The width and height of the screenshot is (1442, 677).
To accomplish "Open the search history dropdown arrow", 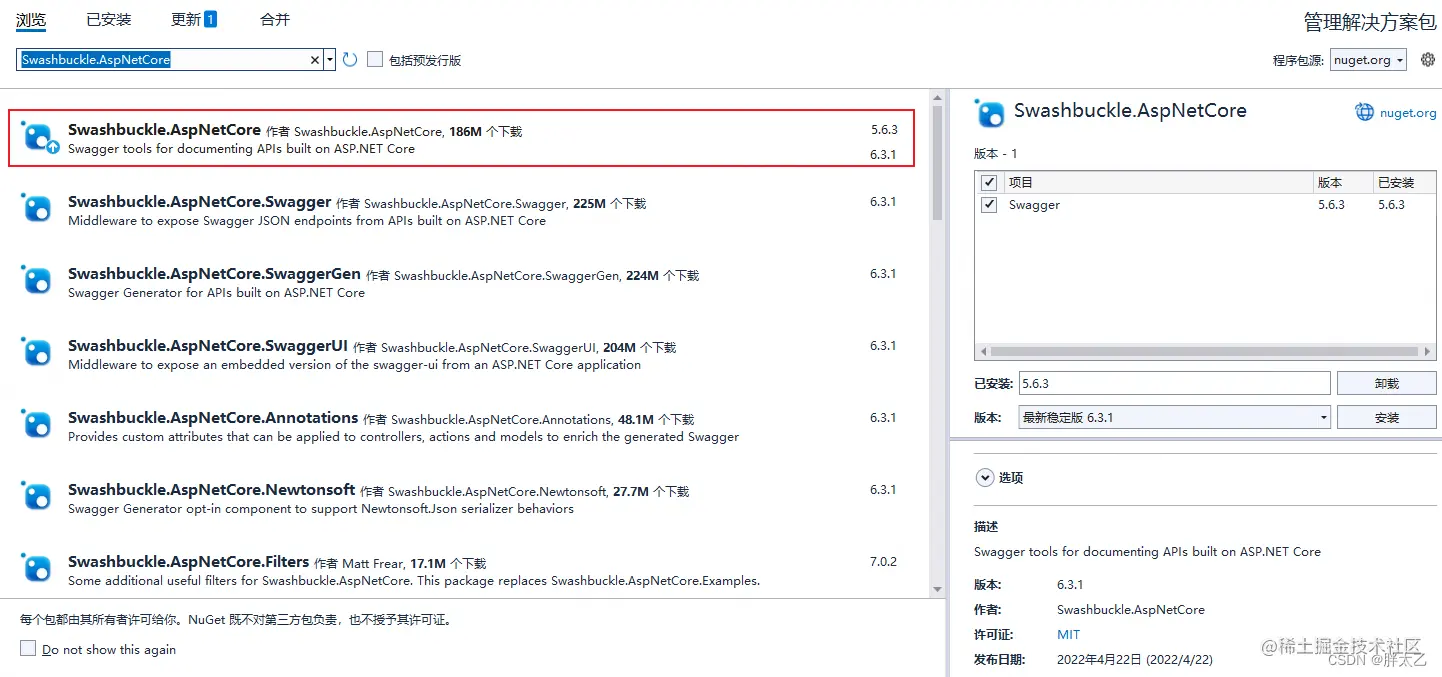I will point(330,60).
